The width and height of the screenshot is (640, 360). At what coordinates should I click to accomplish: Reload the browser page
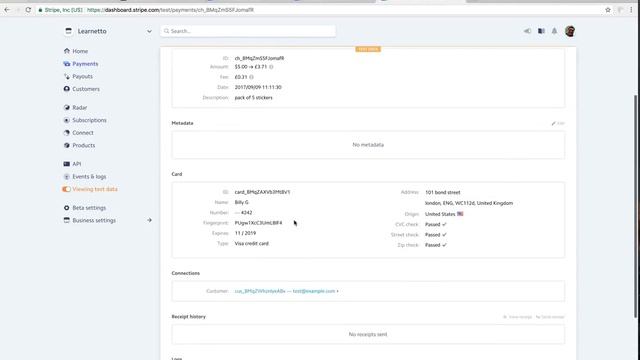[28, 10]
